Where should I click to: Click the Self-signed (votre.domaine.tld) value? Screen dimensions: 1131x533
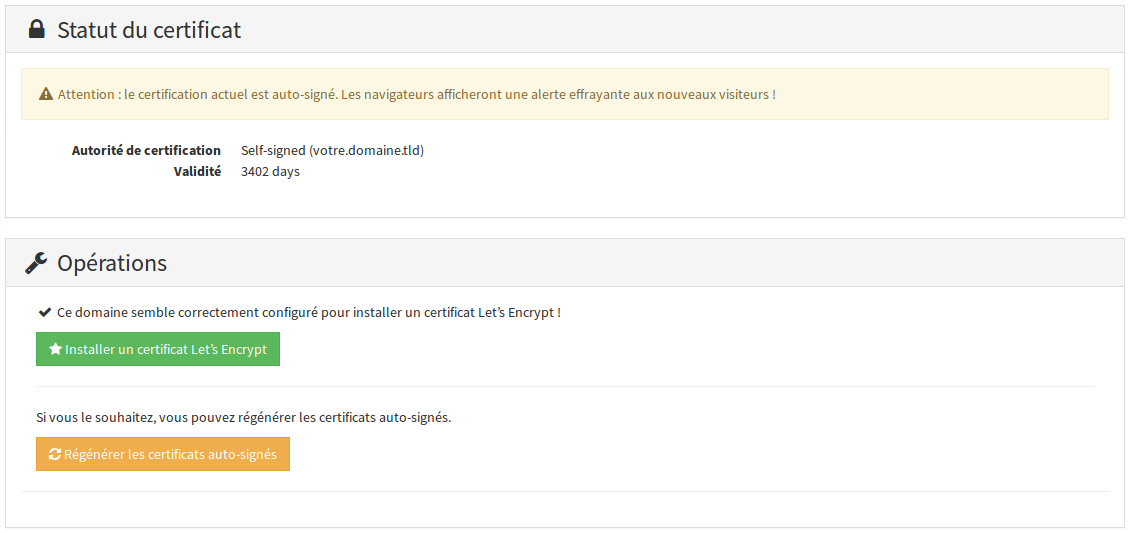[x=332, y=151]
